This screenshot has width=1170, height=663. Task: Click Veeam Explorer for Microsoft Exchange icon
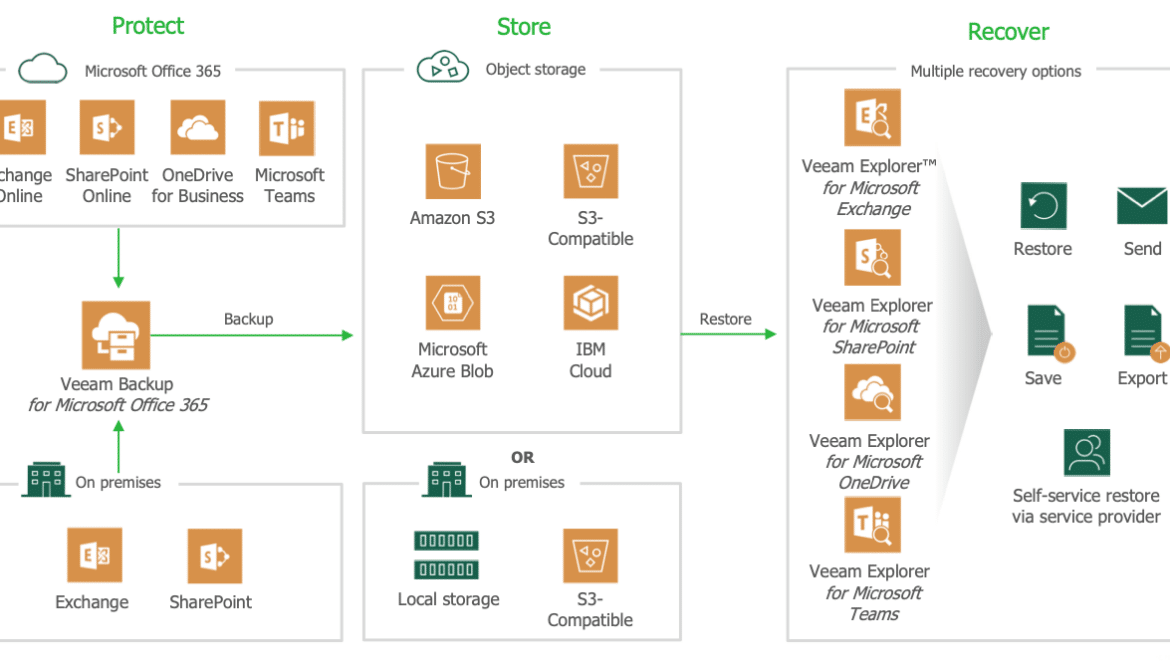872,117
